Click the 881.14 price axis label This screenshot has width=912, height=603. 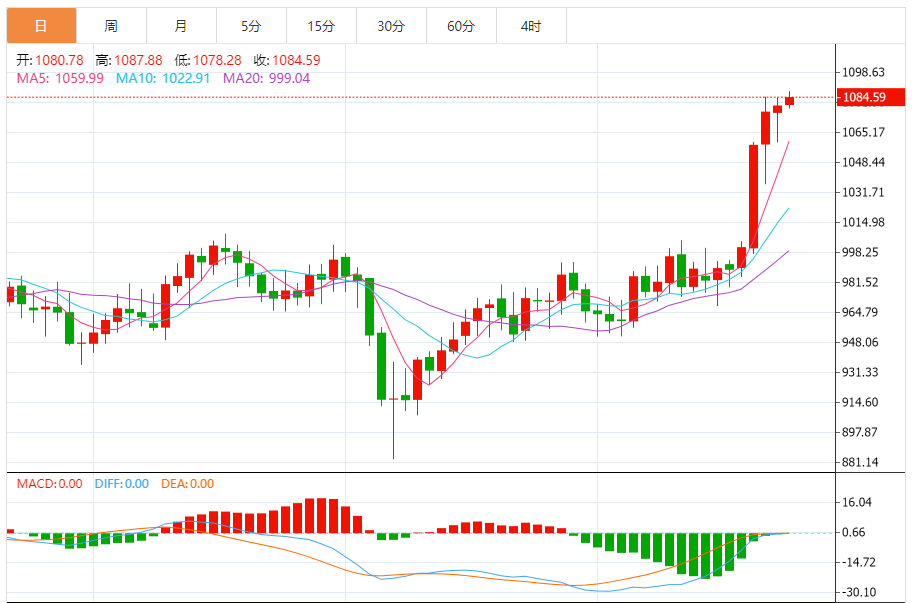860,462
